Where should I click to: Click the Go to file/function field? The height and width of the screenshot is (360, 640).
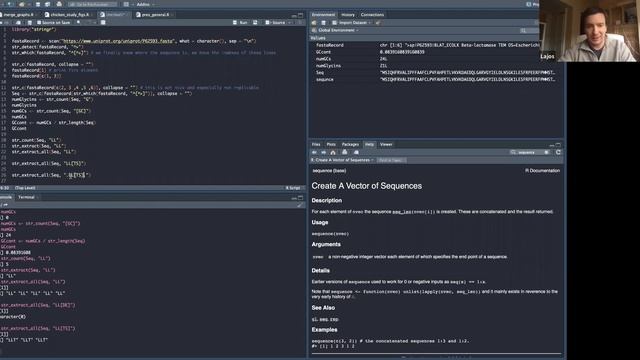pos(92,4)
